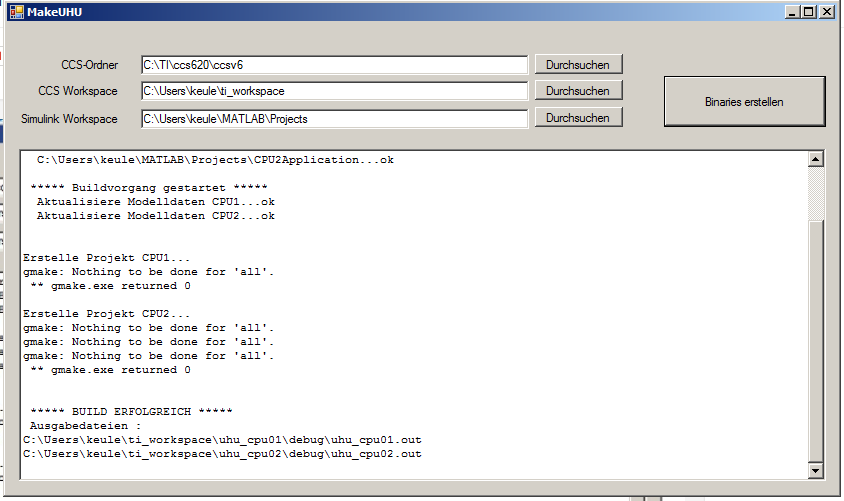Start the build with Binaries erstellen
The image size is (844, 501).
tap(744, 101)
